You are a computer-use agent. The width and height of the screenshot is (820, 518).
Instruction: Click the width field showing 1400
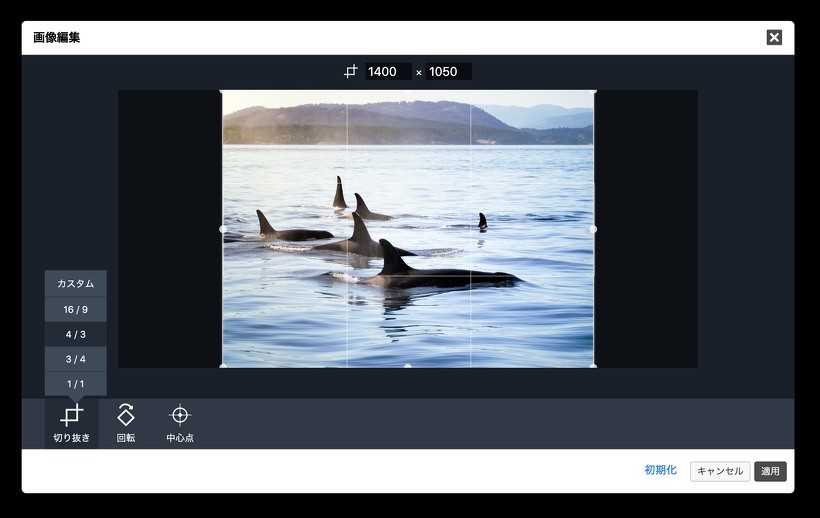tap(388, 72)
